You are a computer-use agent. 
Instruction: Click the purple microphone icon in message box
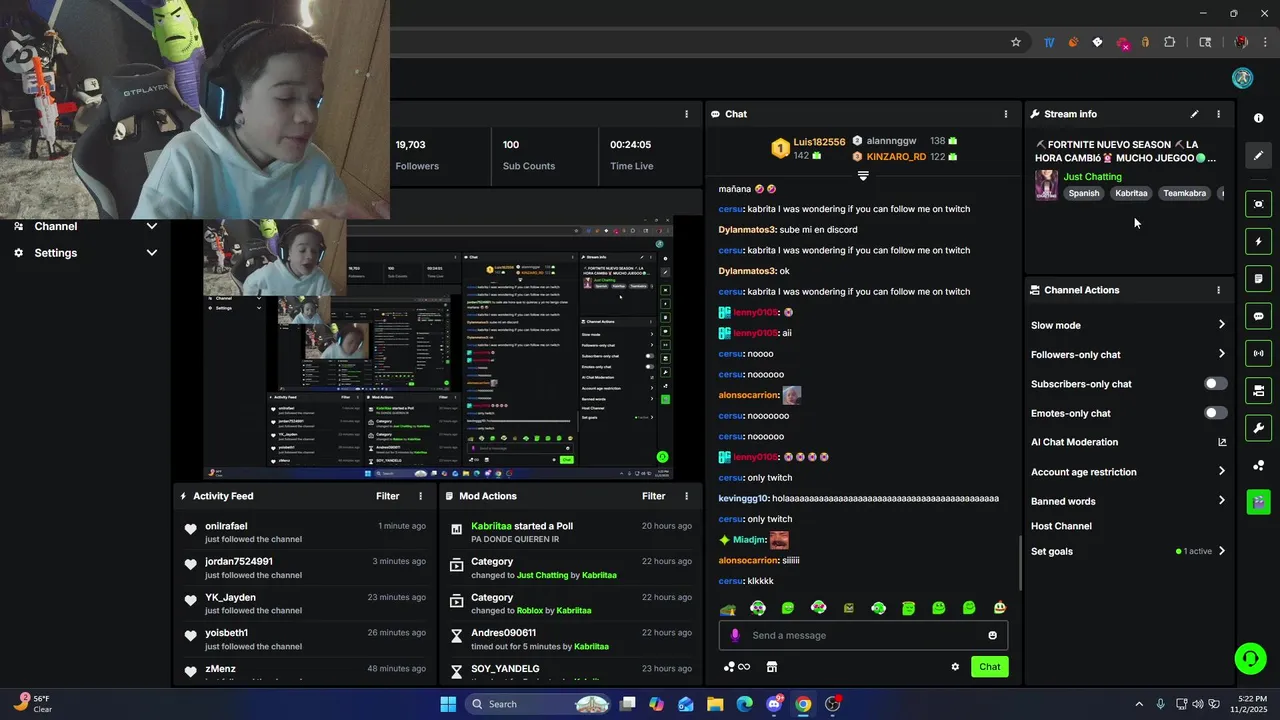[735, 635]
